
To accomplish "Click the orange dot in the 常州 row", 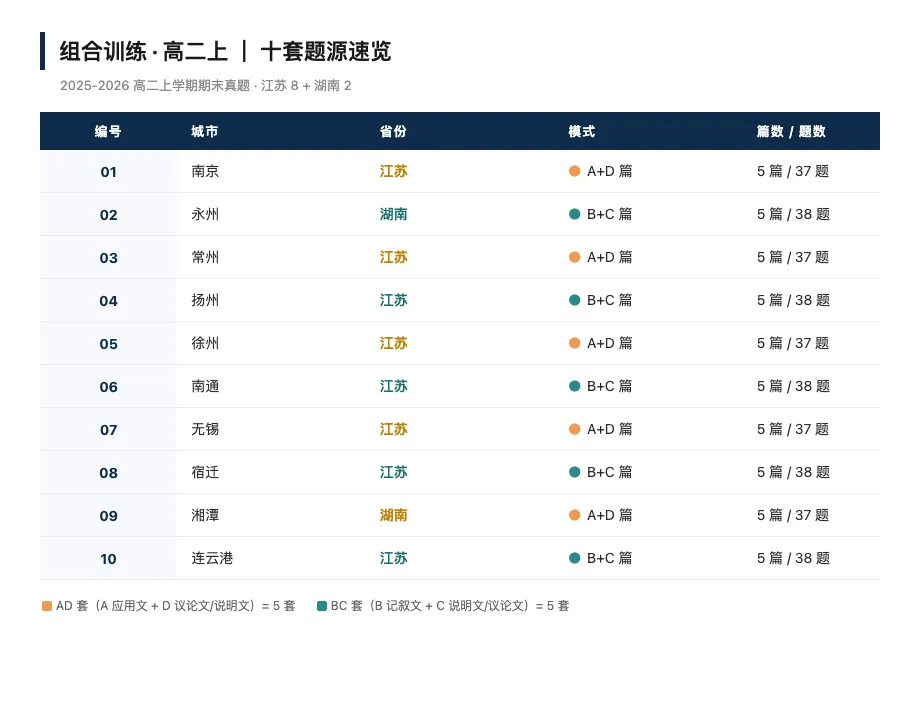I will 574,257.
